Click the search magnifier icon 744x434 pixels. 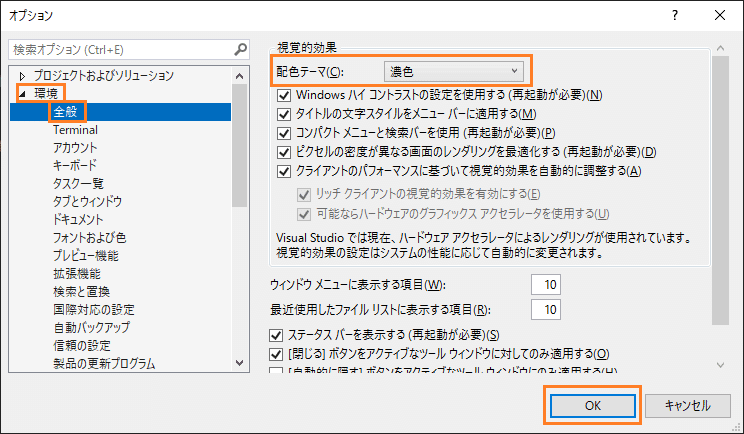(x=241, y=49)
